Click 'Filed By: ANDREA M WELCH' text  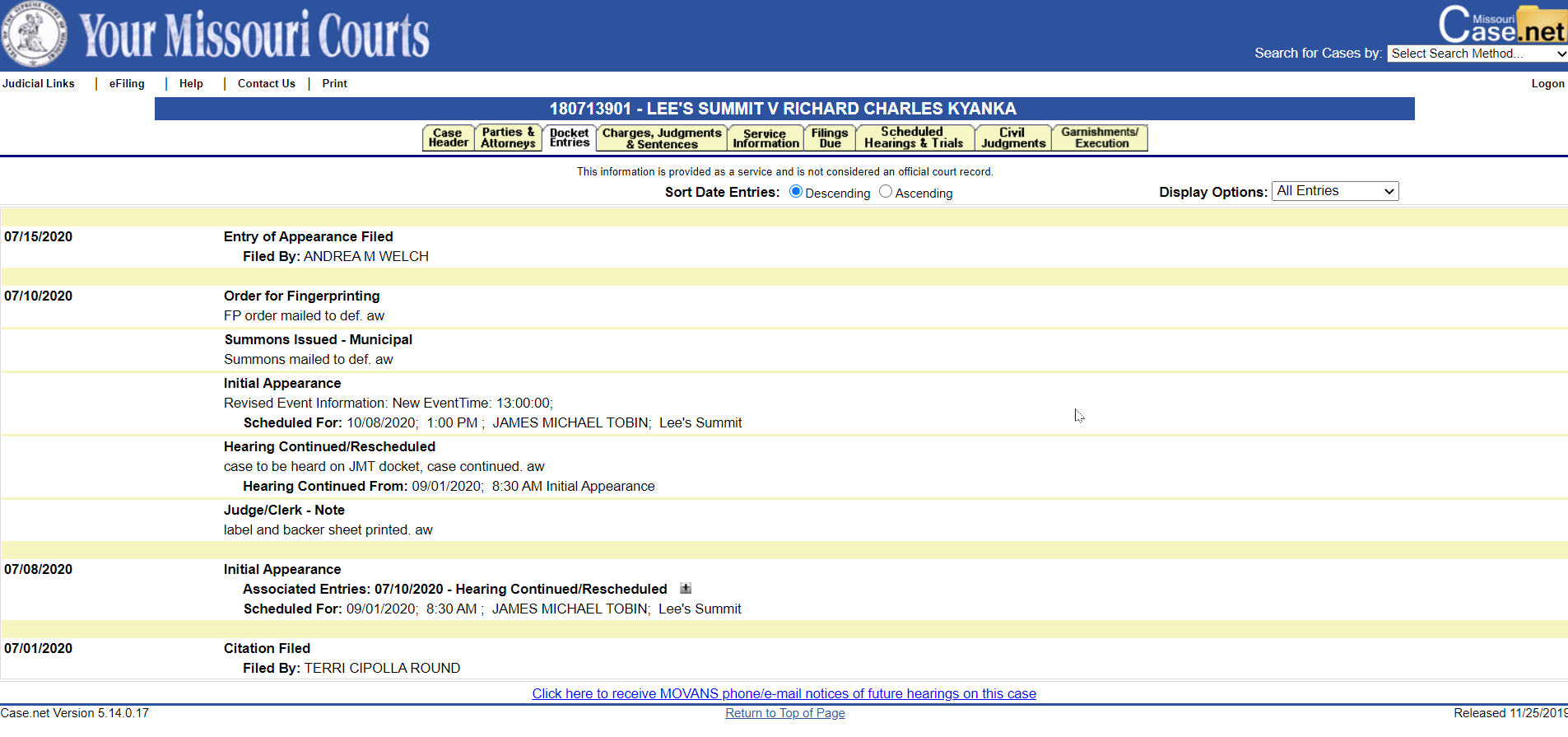point(336,256)
